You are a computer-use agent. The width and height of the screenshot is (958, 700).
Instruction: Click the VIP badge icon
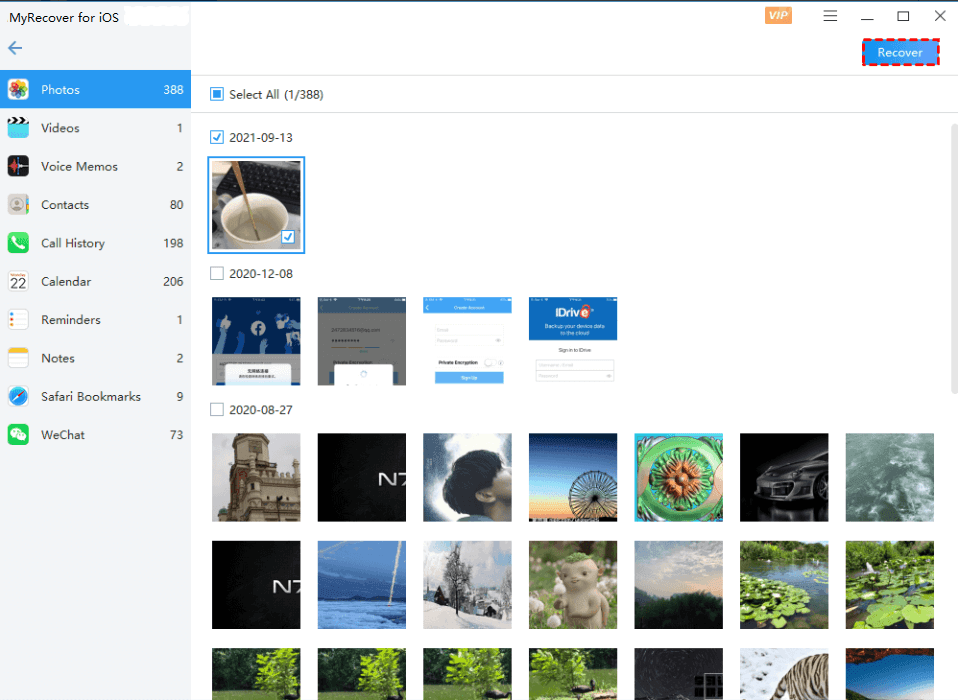[778, 16]
